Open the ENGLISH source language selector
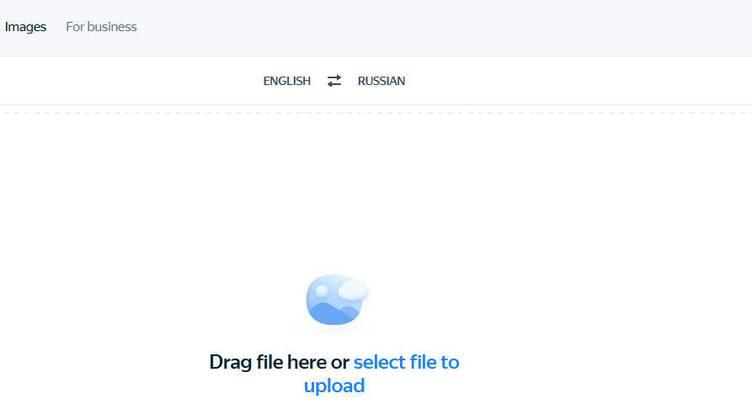 pyautogui.click(x=287, y=81)
